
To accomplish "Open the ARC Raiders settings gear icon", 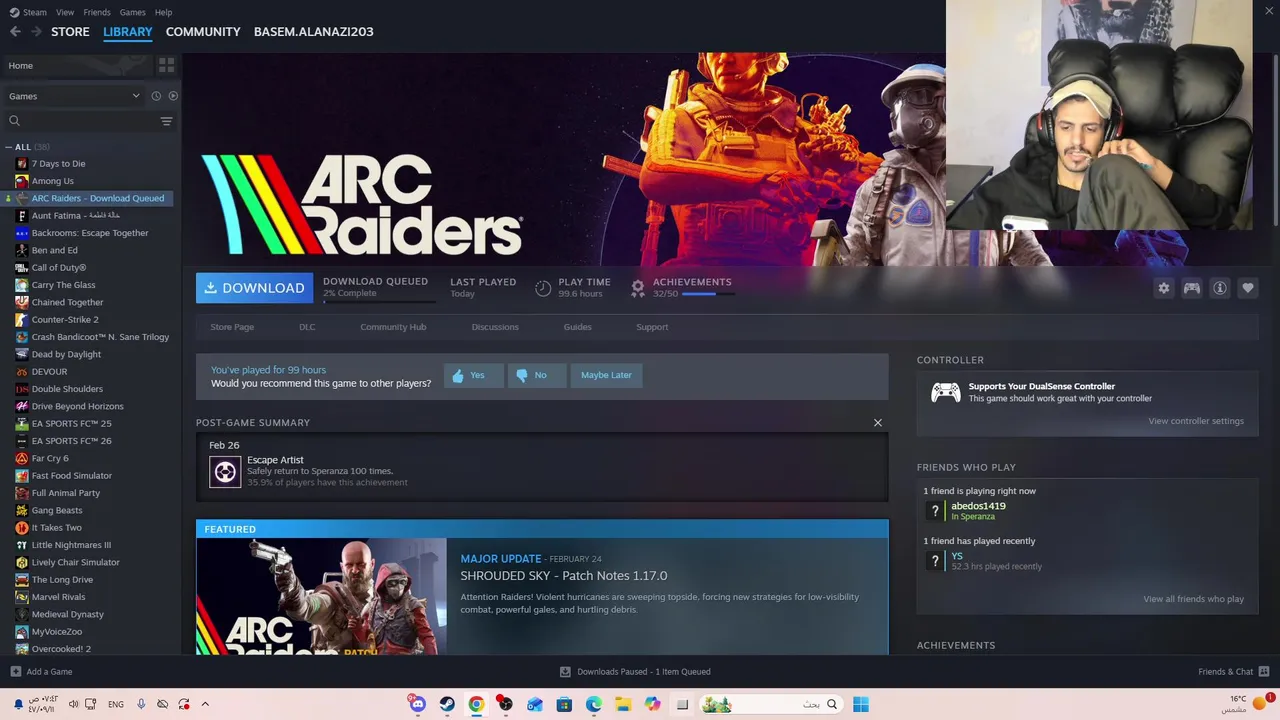I will [x=1164, y=288].
